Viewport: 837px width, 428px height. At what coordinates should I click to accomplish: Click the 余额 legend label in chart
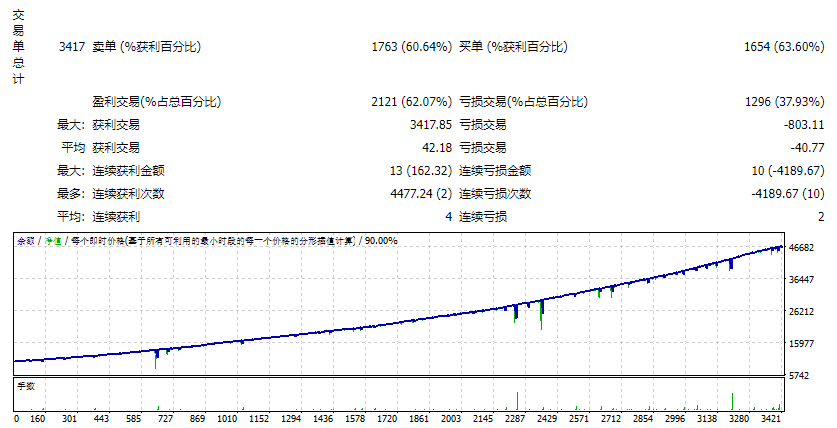click(26, 241)
